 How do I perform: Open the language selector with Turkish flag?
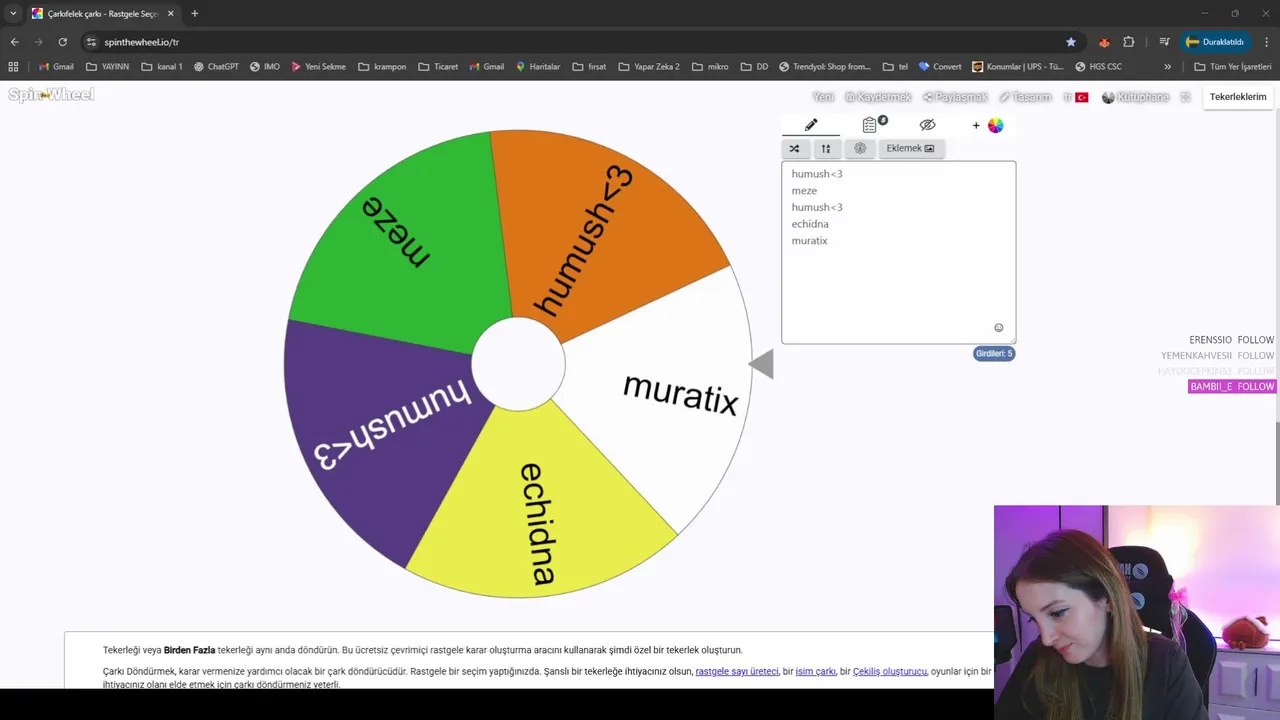pos(1076,97)
